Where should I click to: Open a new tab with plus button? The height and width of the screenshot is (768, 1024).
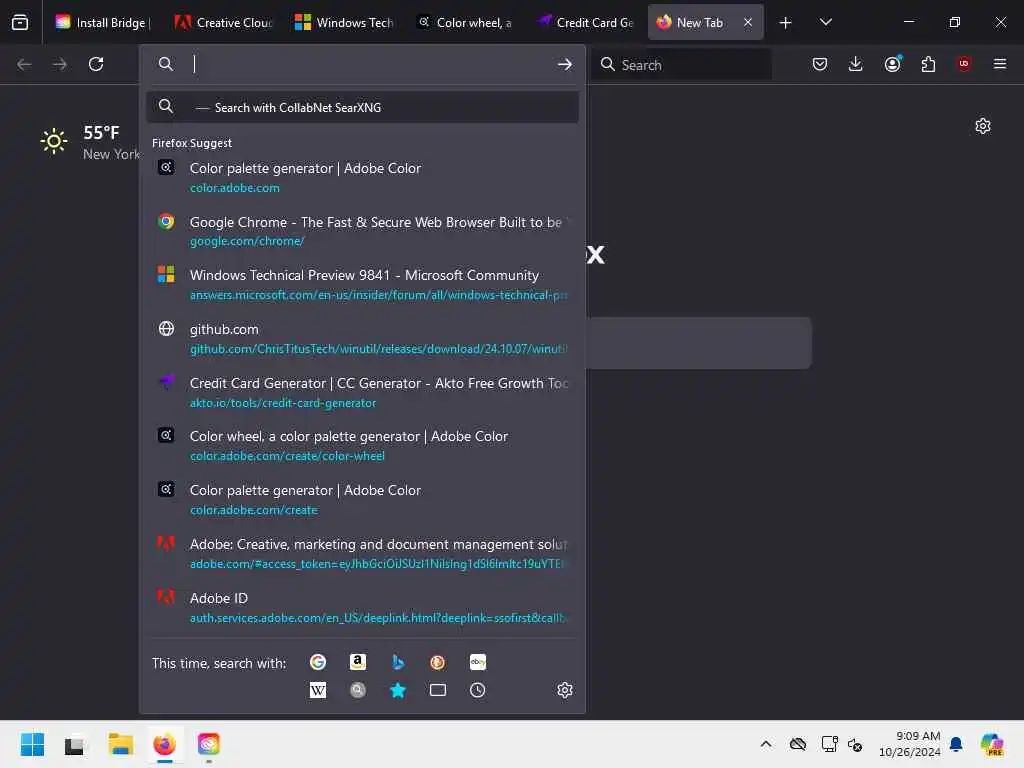[786, 23]
